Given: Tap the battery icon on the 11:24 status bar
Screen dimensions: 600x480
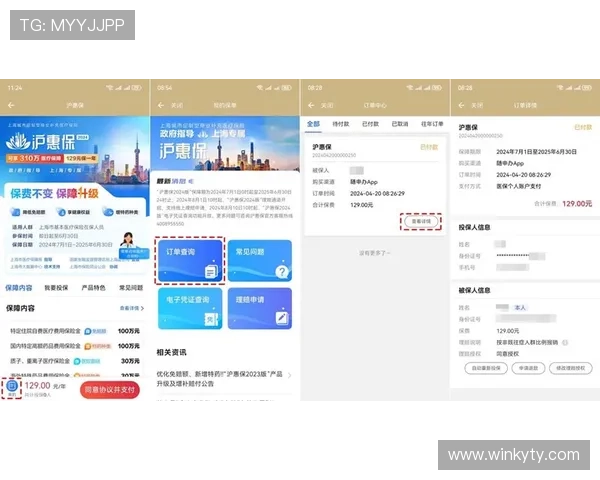Looking at the screenshot, I should 136,88.
